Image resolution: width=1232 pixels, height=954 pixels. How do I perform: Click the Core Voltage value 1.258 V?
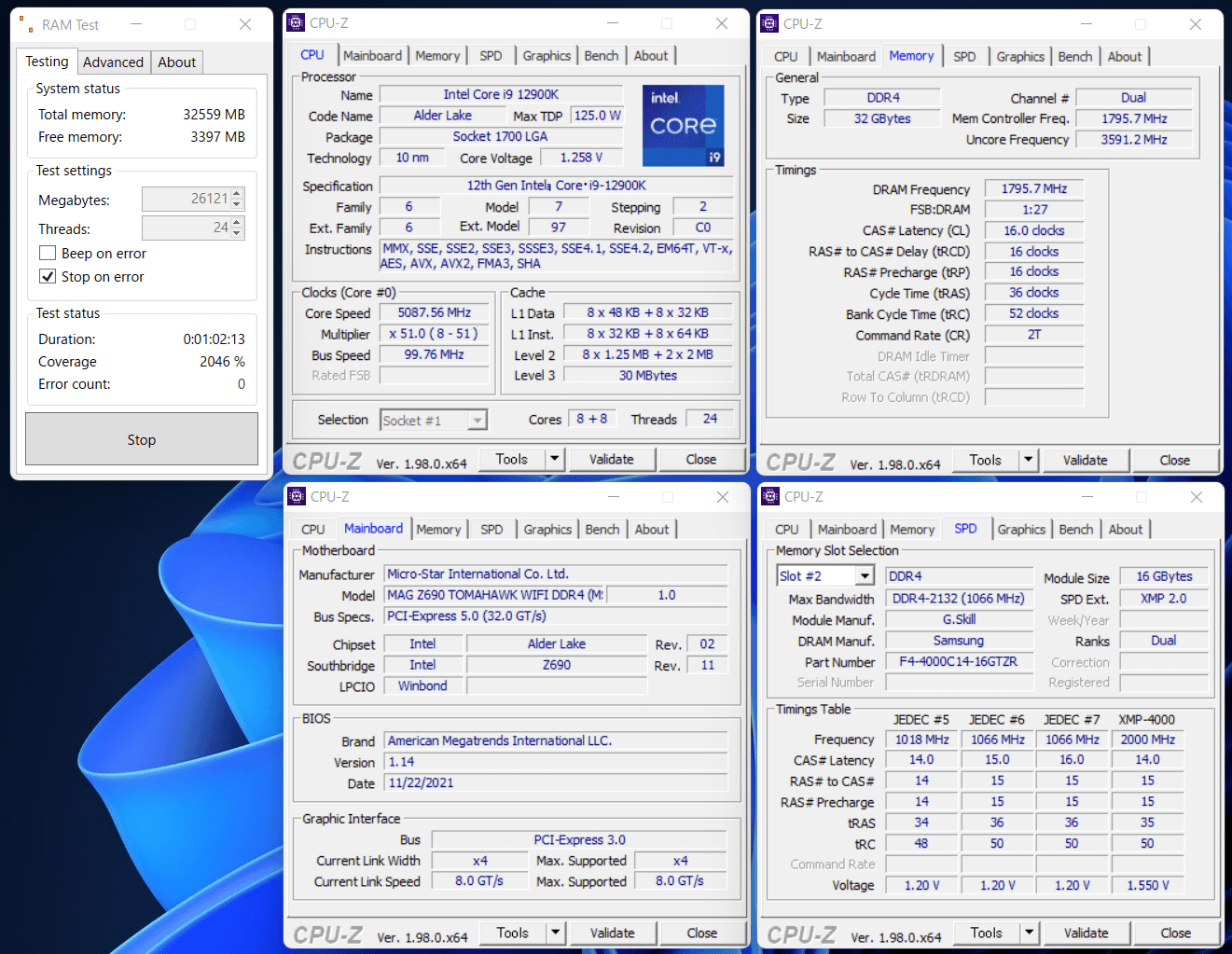coord(581,158)
